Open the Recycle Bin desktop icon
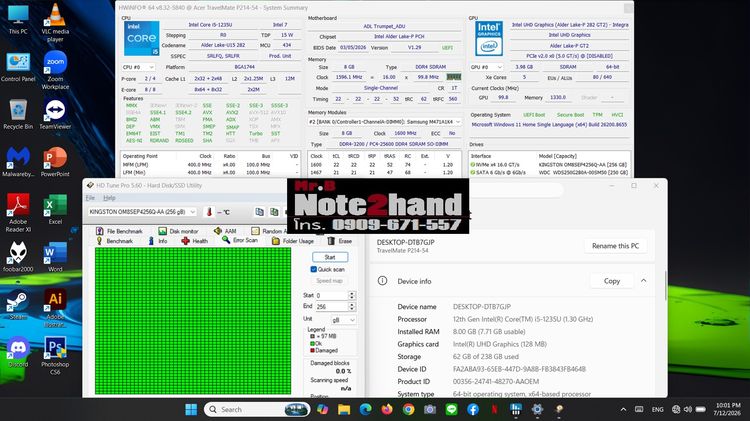 [x=18, y=115]
